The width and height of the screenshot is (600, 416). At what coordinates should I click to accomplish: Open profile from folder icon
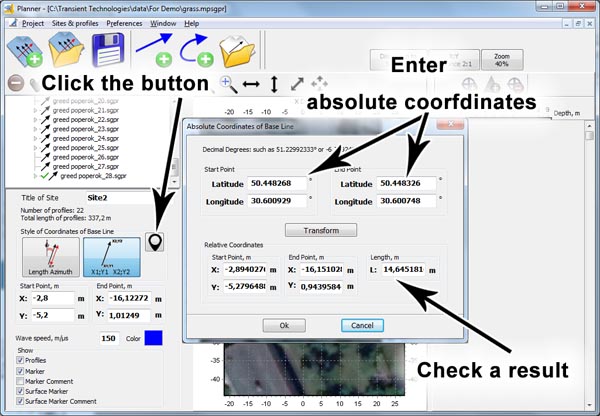click(x=237, y=51)
